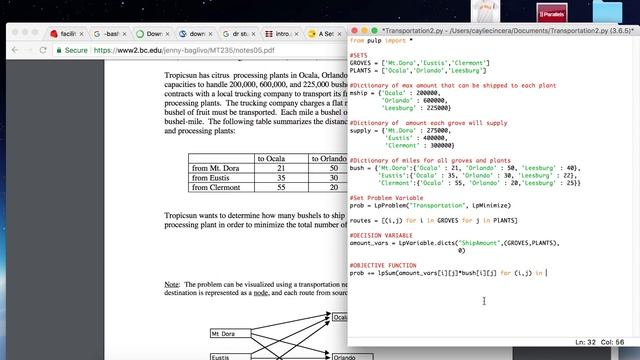The height and width of the screenshot is (360, 640).
Task: Reload the page in Chrome
Action: pyautogui.click(x=43, y=50)
